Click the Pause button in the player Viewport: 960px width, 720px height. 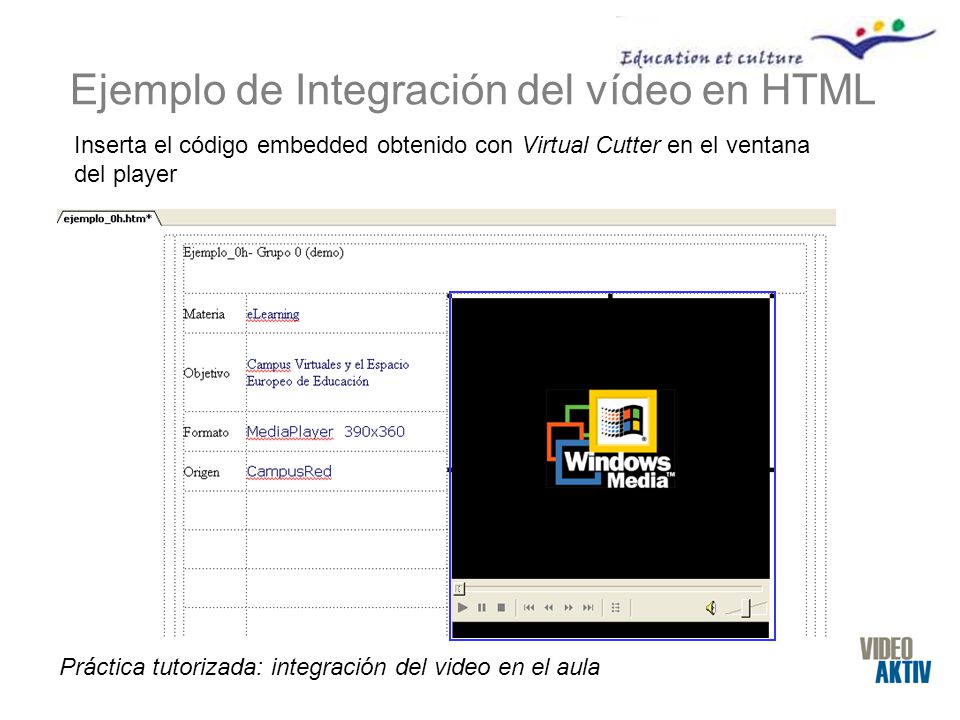(482, 607)
